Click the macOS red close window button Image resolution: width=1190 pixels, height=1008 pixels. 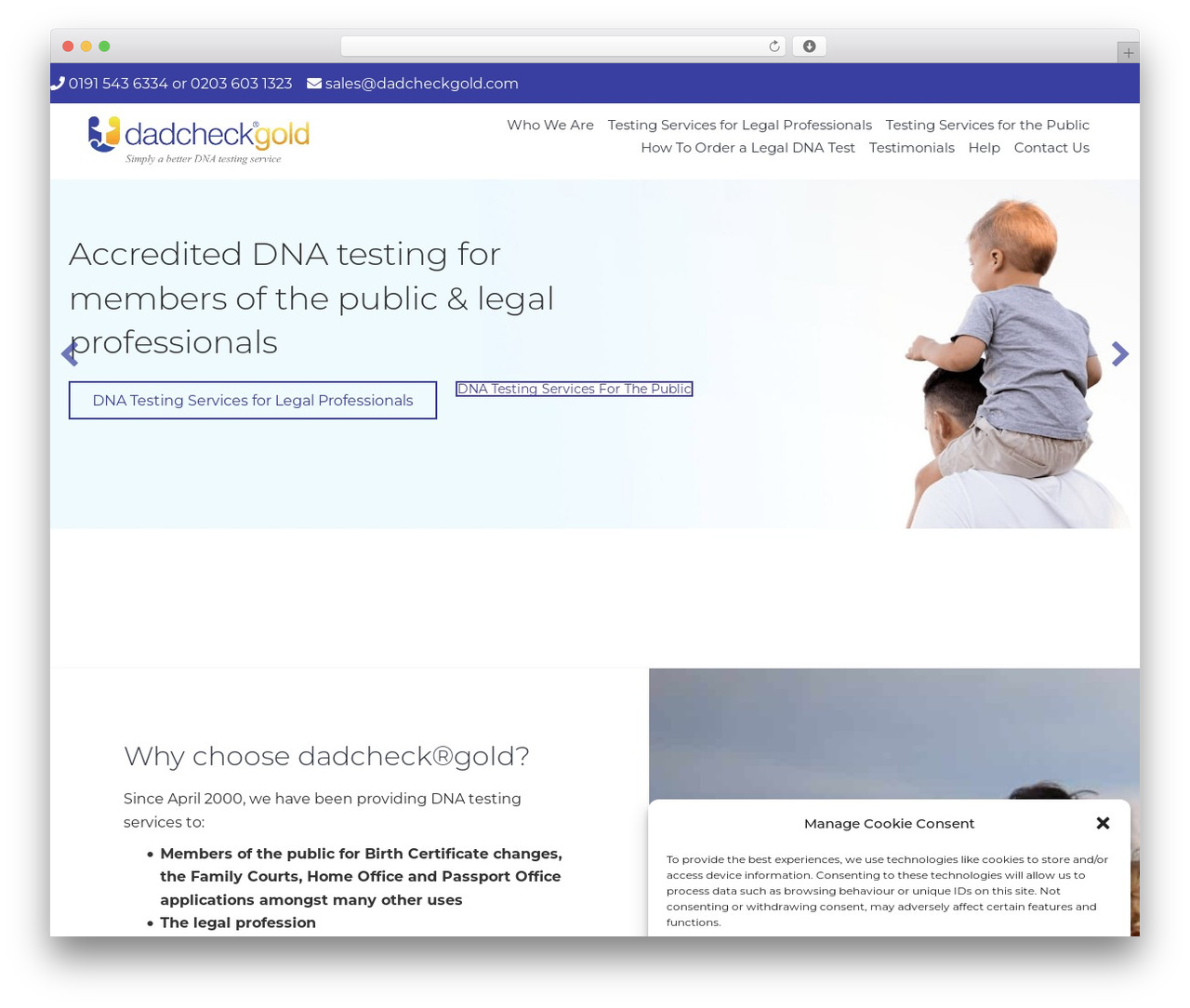pyautogui.click(x=68, y=46)
